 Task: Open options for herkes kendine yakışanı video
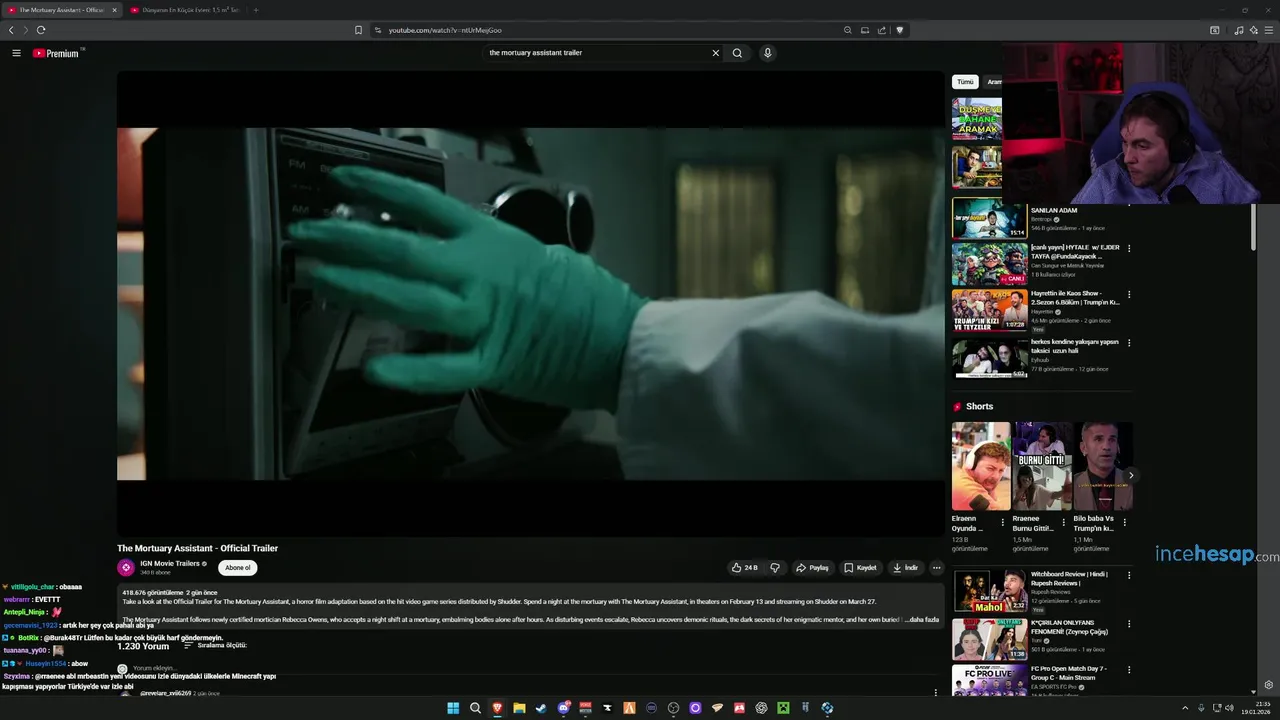click(1129, 342)
